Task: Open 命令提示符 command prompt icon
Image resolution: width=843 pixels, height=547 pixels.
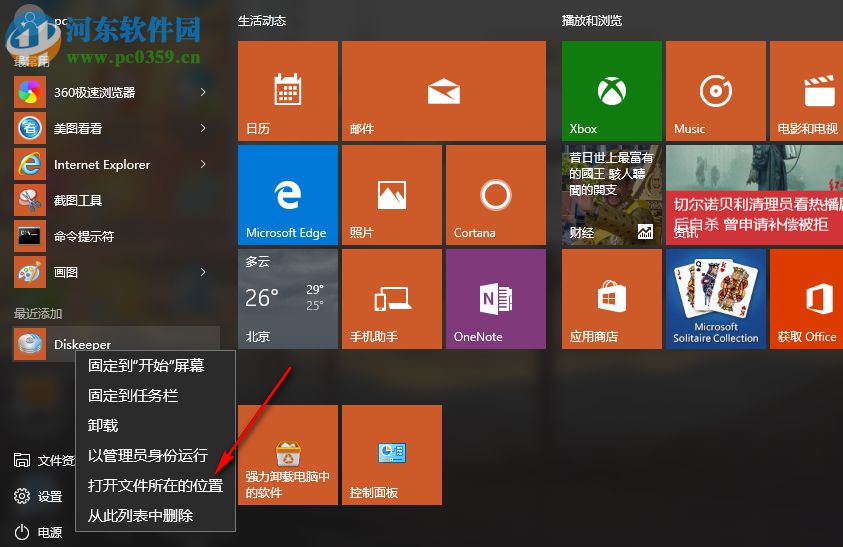Action: 30,236
